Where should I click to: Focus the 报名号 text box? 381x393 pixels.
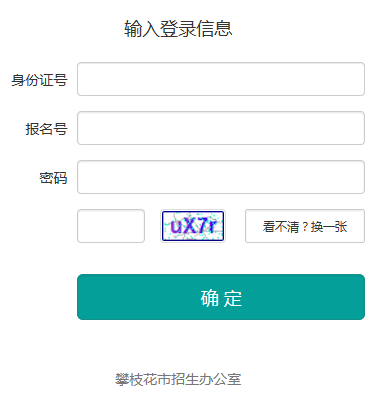(221, 128)
